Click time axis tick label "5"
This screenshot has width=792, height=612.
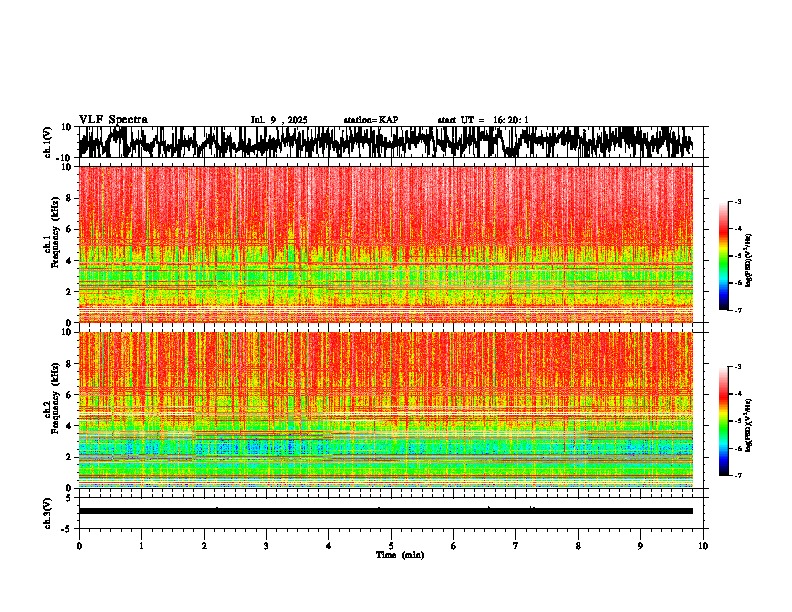tap(391, 546)
